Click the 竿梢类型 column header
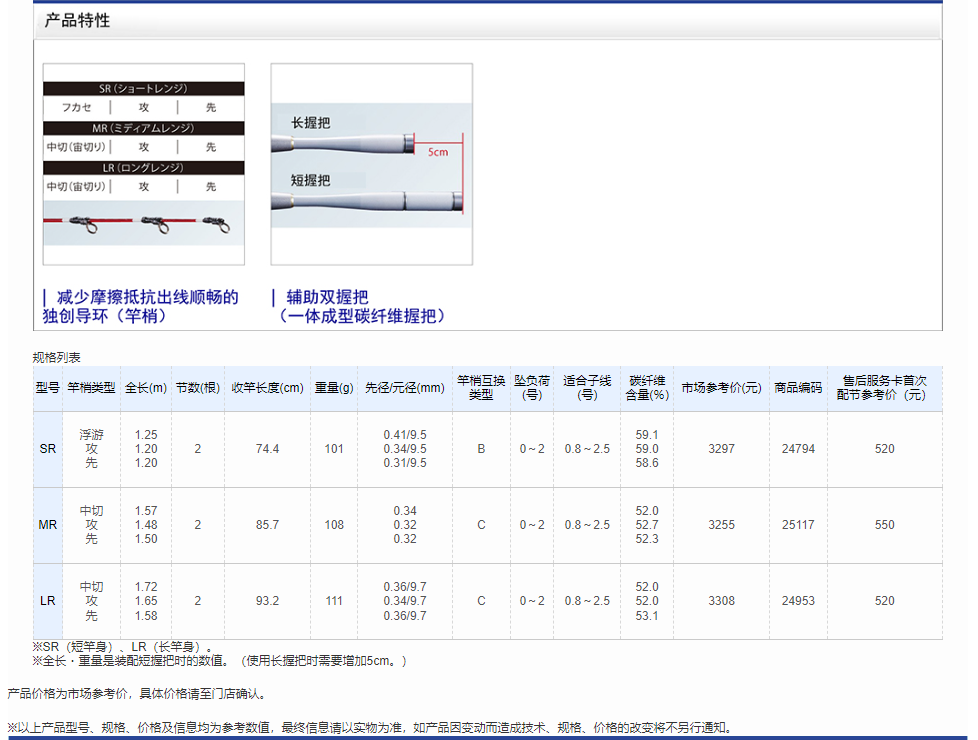 91,388
